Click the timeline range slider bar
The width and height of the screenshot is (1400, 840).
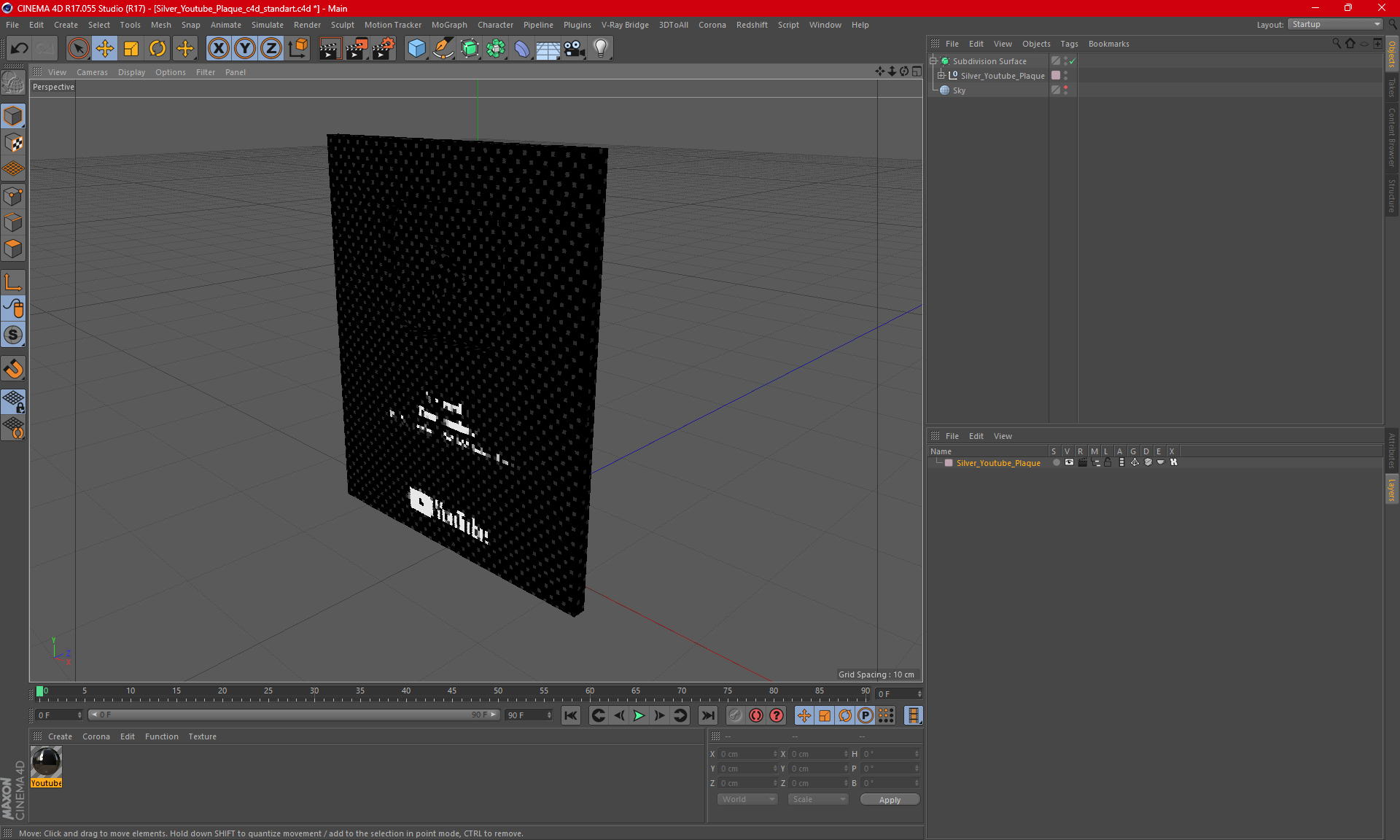(x=294, y=715)
